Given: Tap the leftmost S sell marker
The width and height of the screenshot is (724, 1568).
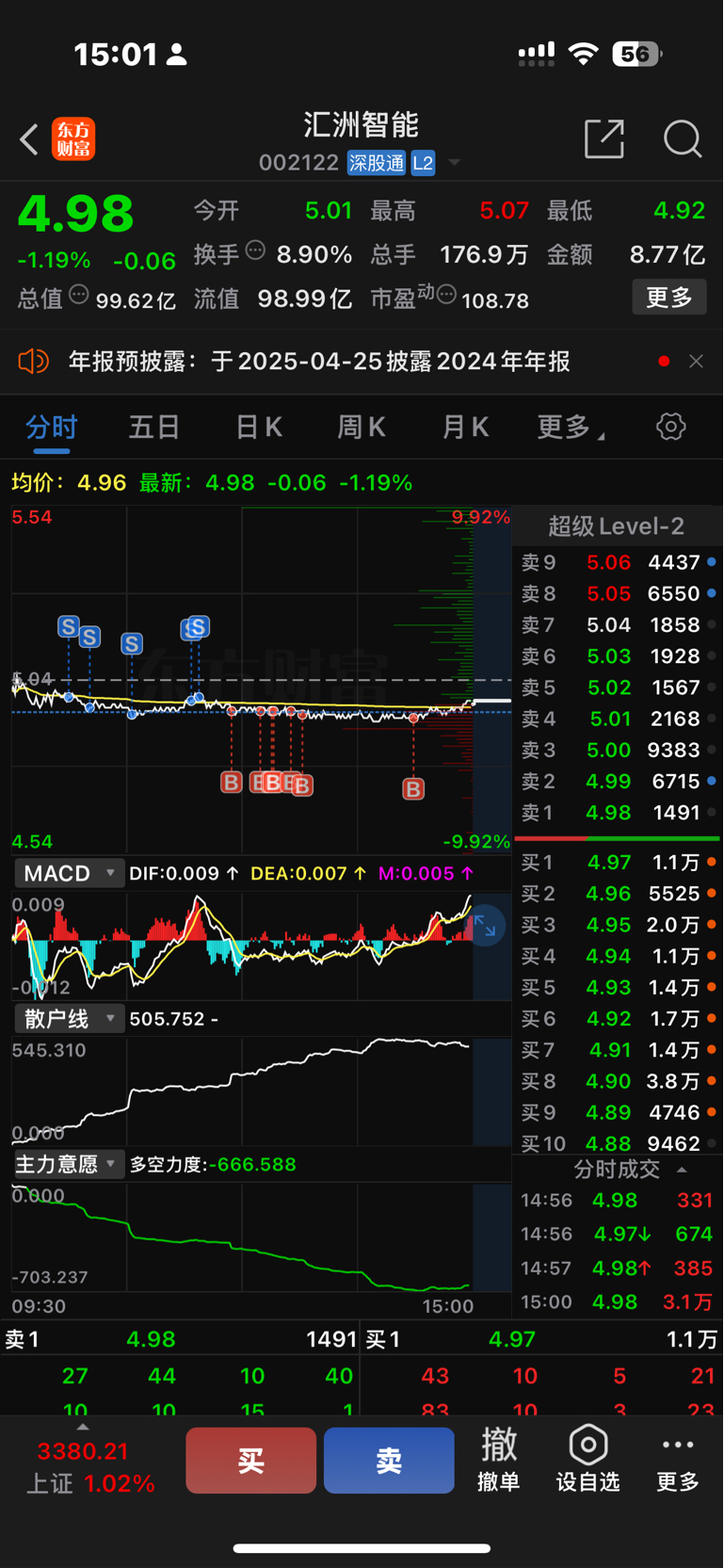Looking at the screenshot, I should pyautogui.click(x=68, y=627).
